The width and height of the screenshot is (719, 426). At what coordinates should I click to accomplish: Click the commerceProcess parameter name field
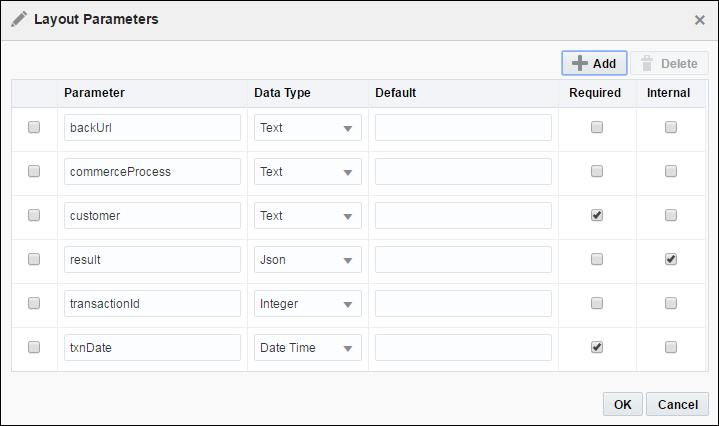(x=152, y=172)
